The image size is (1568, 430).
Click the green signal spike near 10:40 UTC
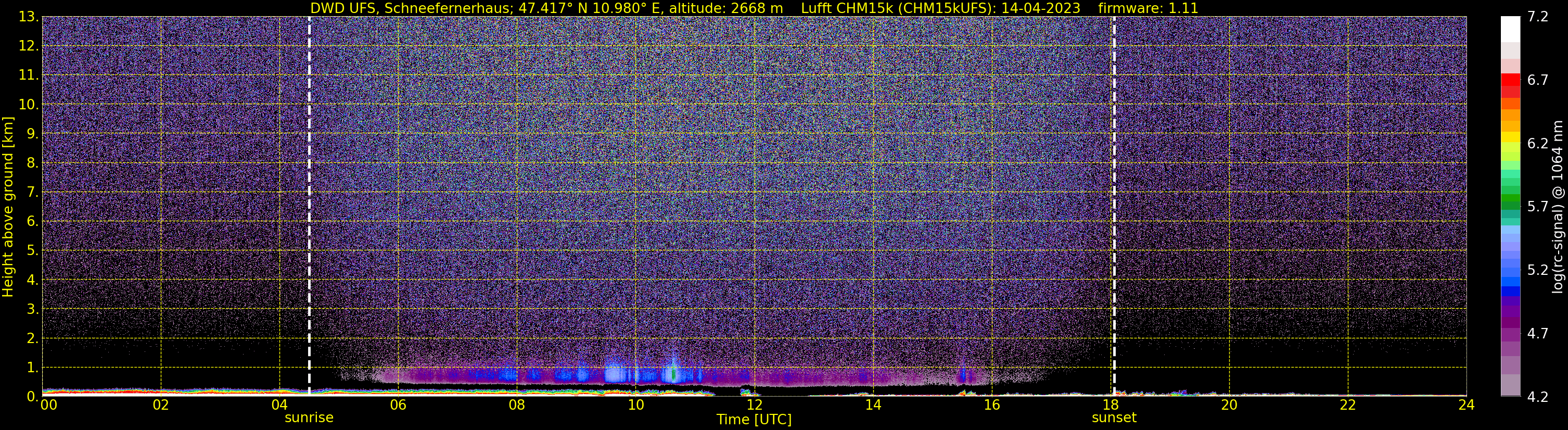pos(673,373)
